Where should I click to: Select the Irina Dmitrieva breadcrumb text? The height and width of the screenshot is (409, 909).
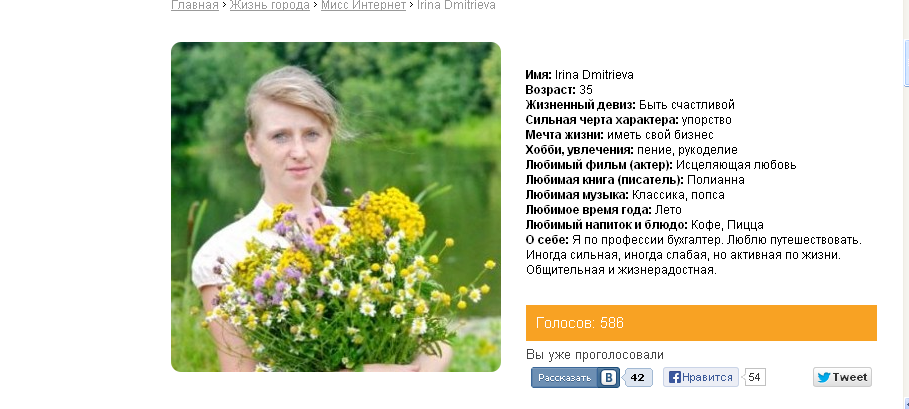[x=456, y=5]
